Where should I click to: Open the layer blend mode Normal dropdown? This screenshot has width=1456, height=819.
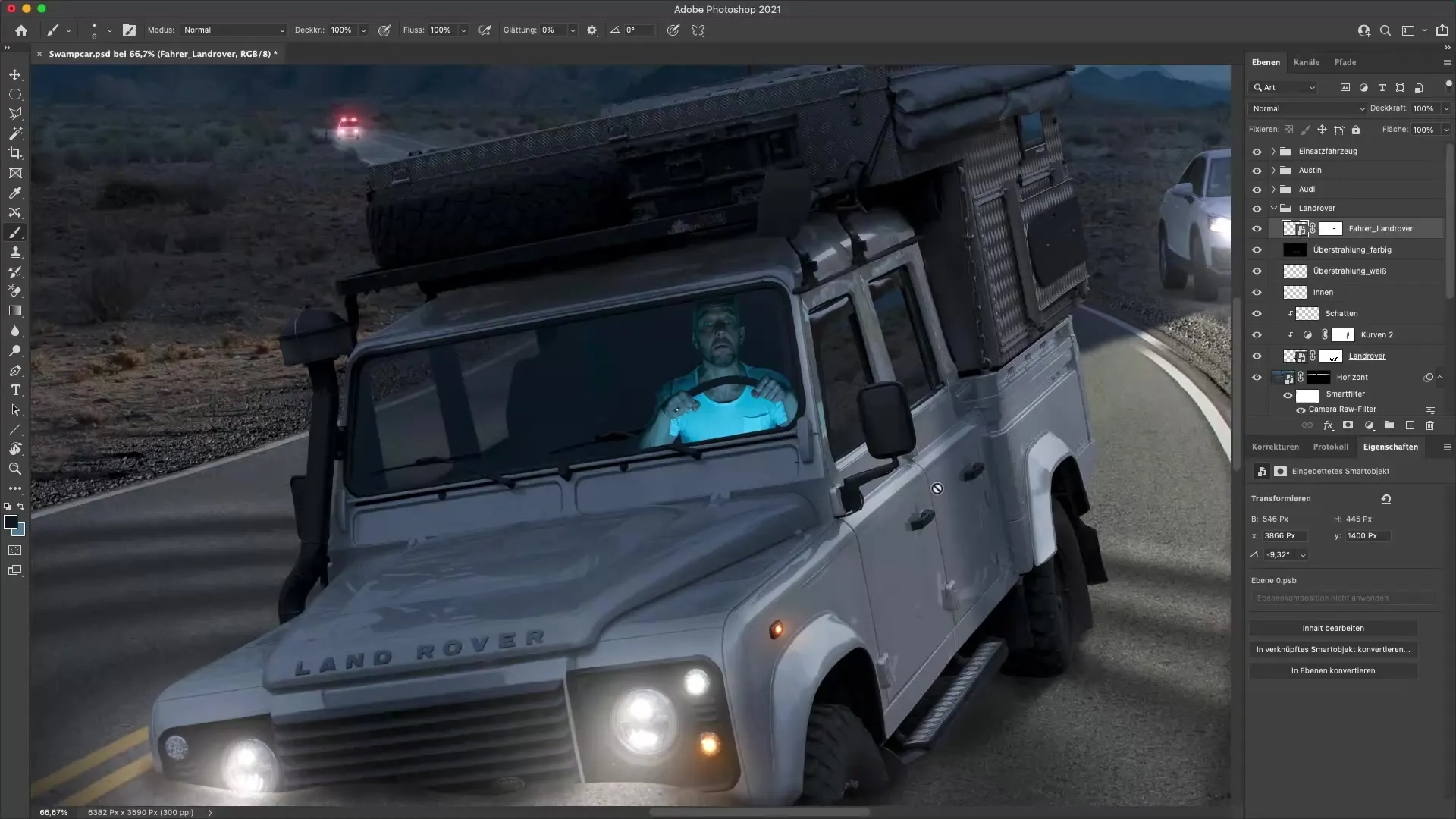pyautogui.click(x=1307, y=108)
